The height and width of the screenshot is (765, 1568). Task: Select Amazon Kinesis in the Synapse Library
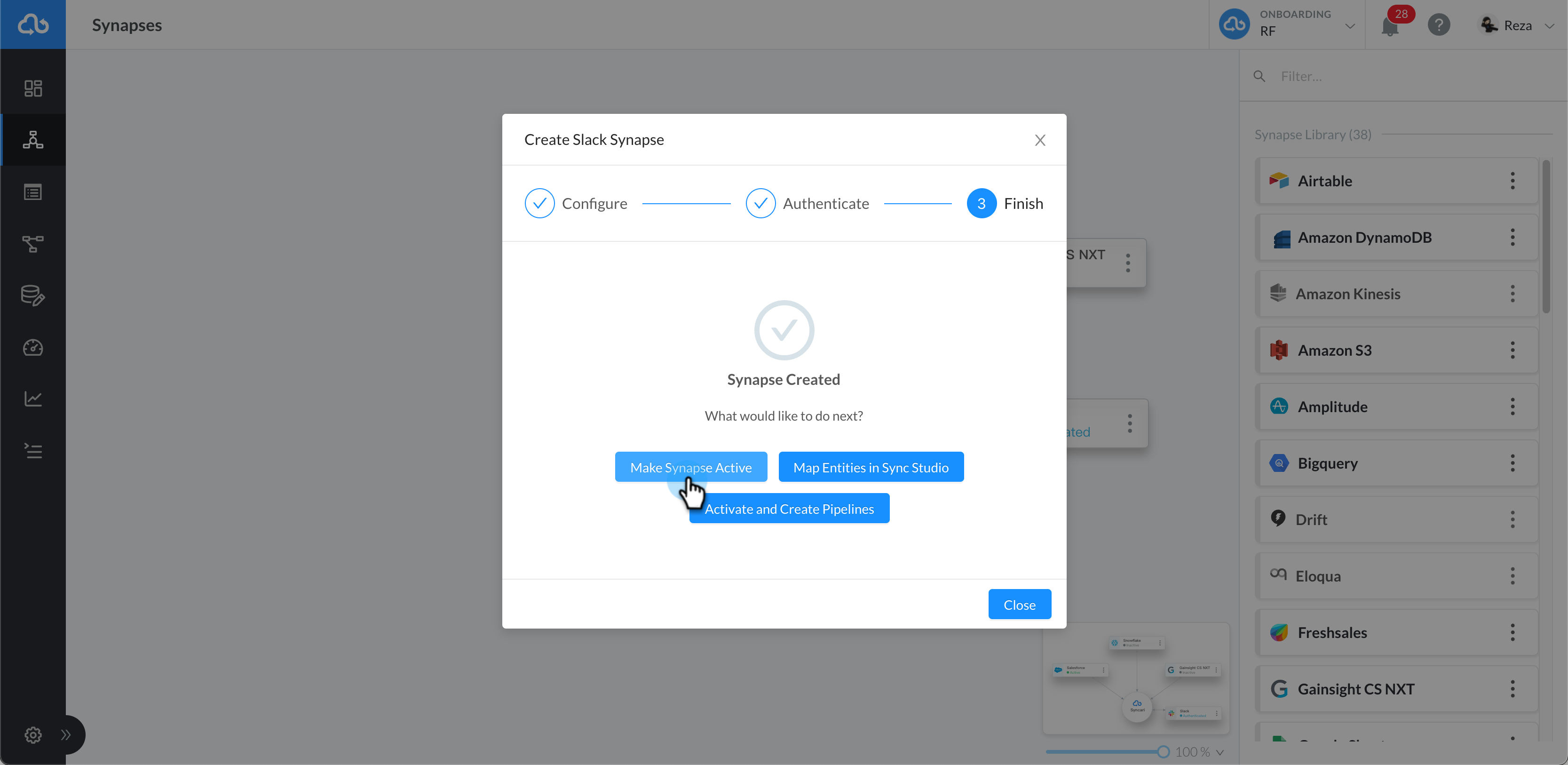tap(1397, 294)
